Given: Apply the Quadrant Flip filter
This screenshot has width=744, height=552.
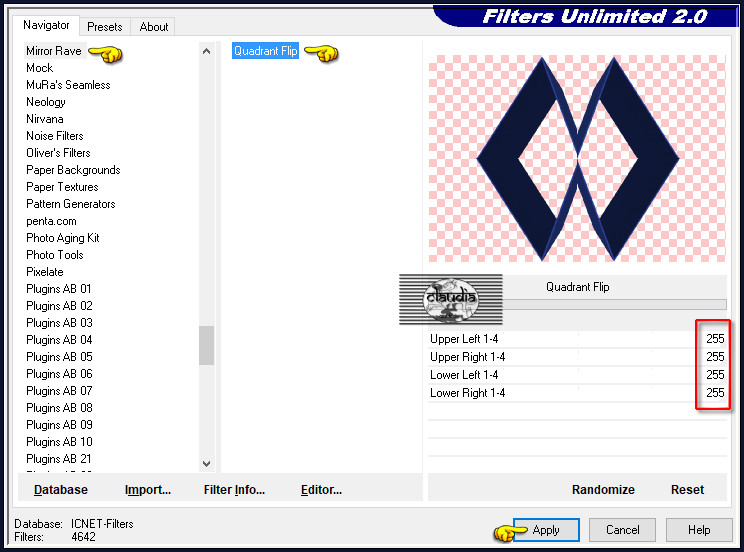Looking at the screenshot, I should pos(546,530).
